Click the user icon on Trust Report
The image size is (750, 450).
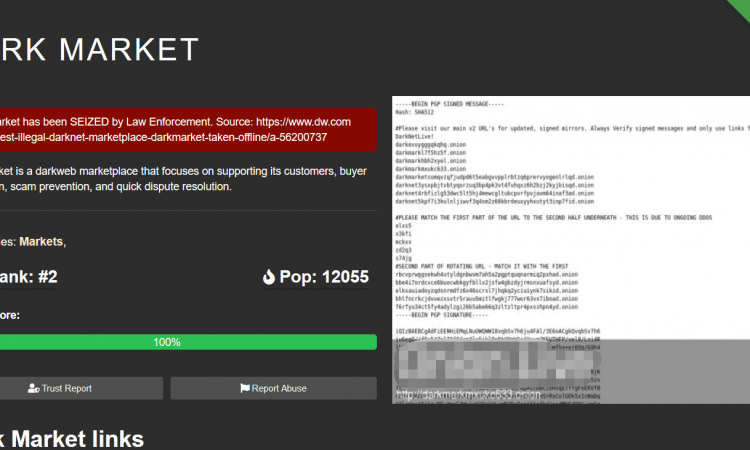click(x=33, y=388)
